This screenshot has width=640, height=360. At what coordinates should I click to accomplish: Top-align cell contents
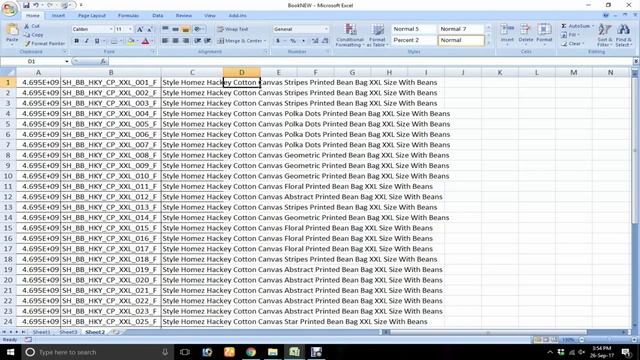pyautogui.click(x=165, y=29)
